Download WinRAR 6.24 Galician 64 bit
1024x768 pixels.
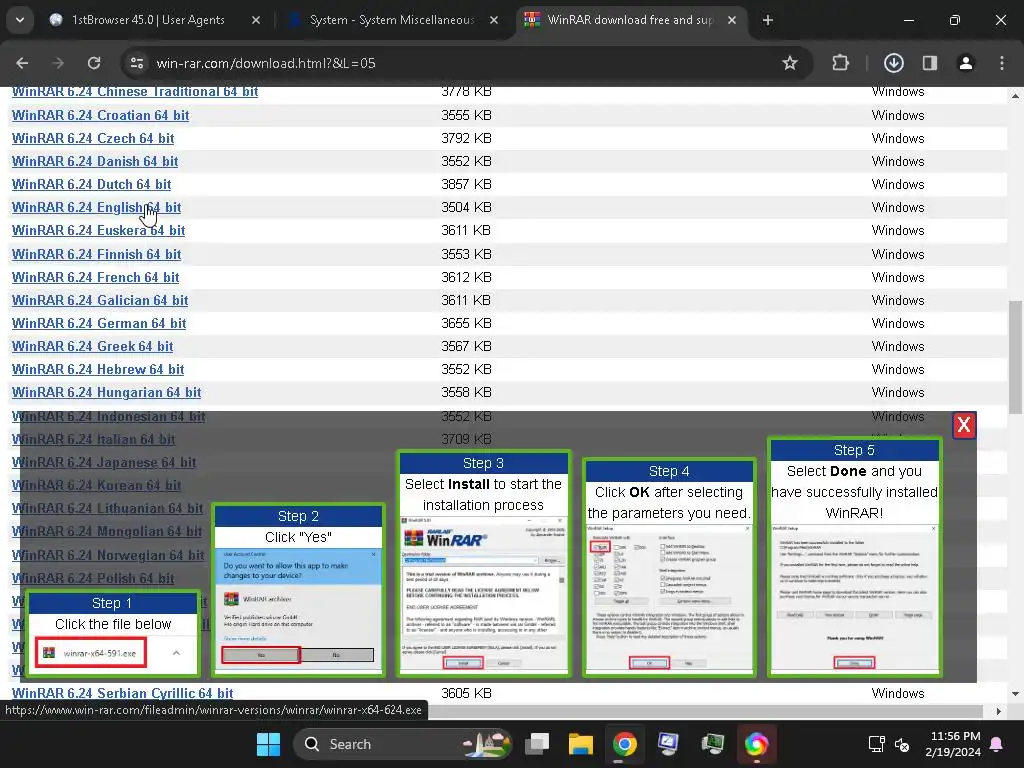tap(100, 300)
